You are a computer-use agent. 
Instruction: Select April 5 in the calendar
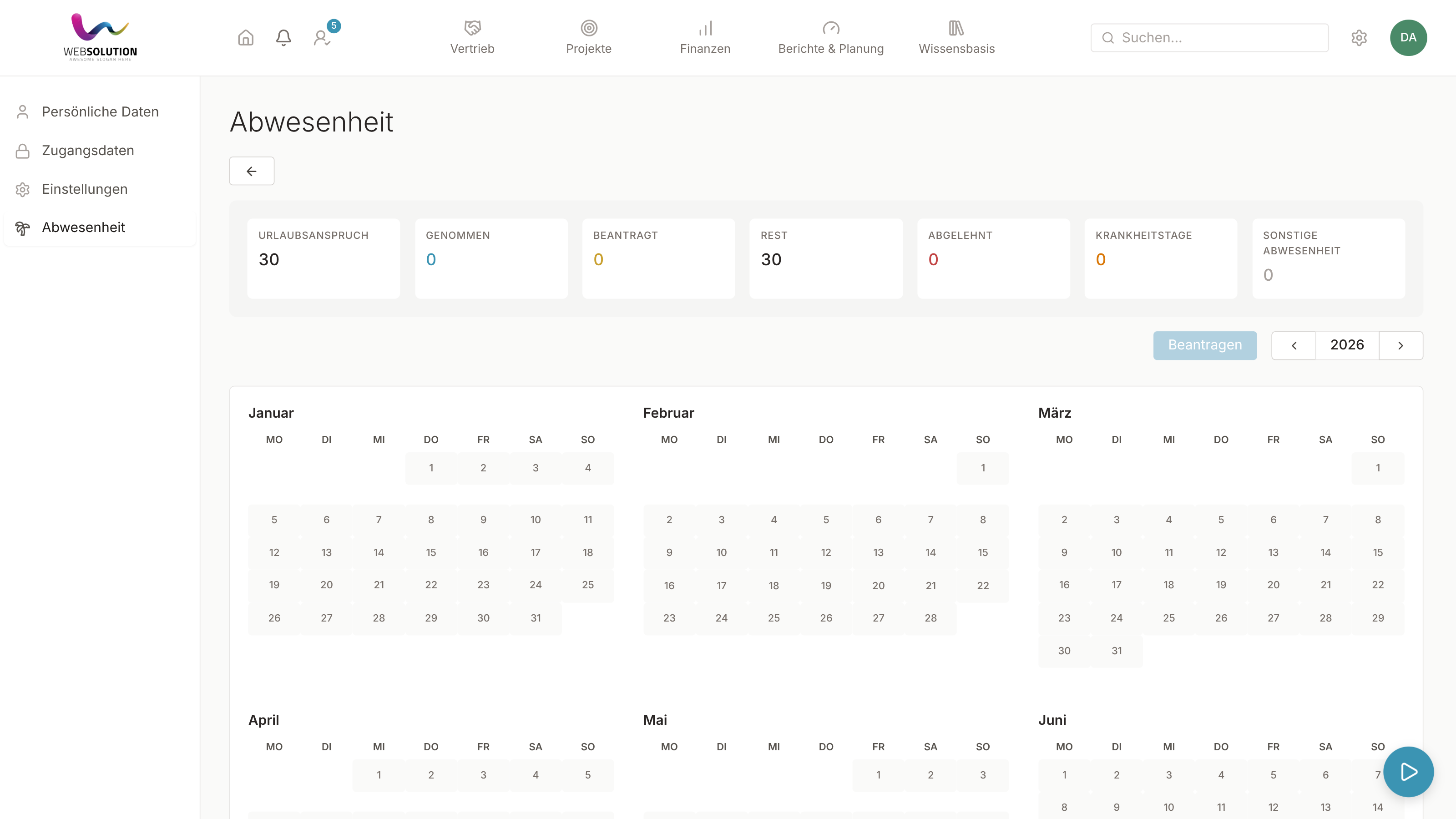tap(588, 775)
